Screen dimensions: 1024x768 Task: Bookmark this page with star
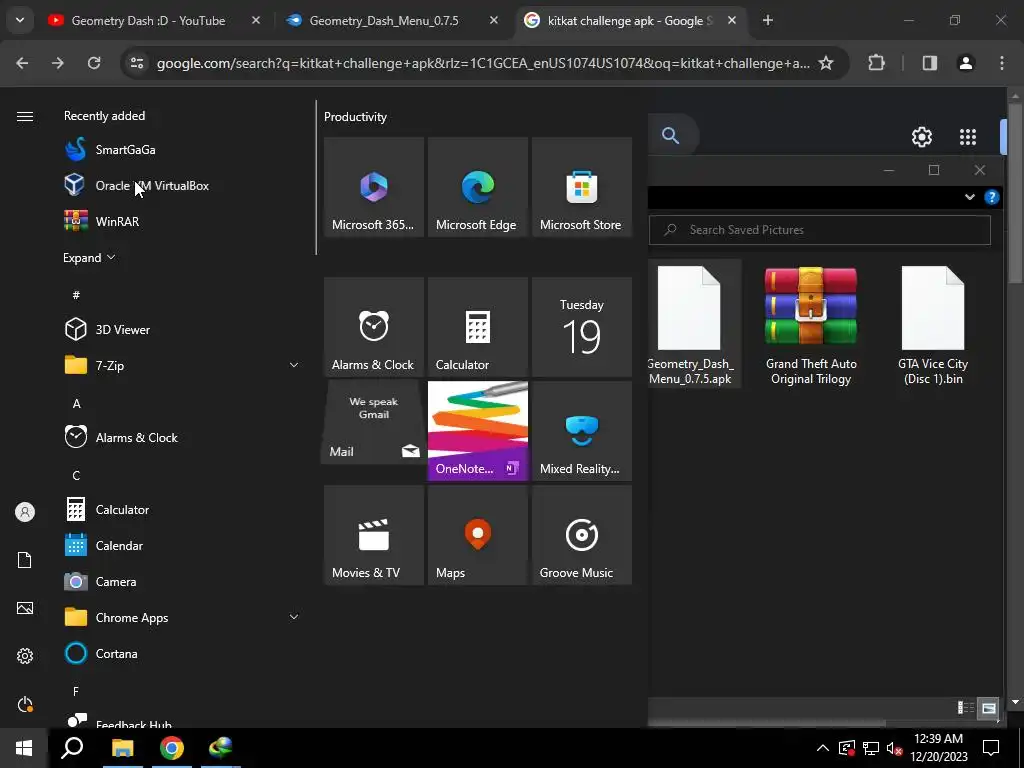[826, 63]
